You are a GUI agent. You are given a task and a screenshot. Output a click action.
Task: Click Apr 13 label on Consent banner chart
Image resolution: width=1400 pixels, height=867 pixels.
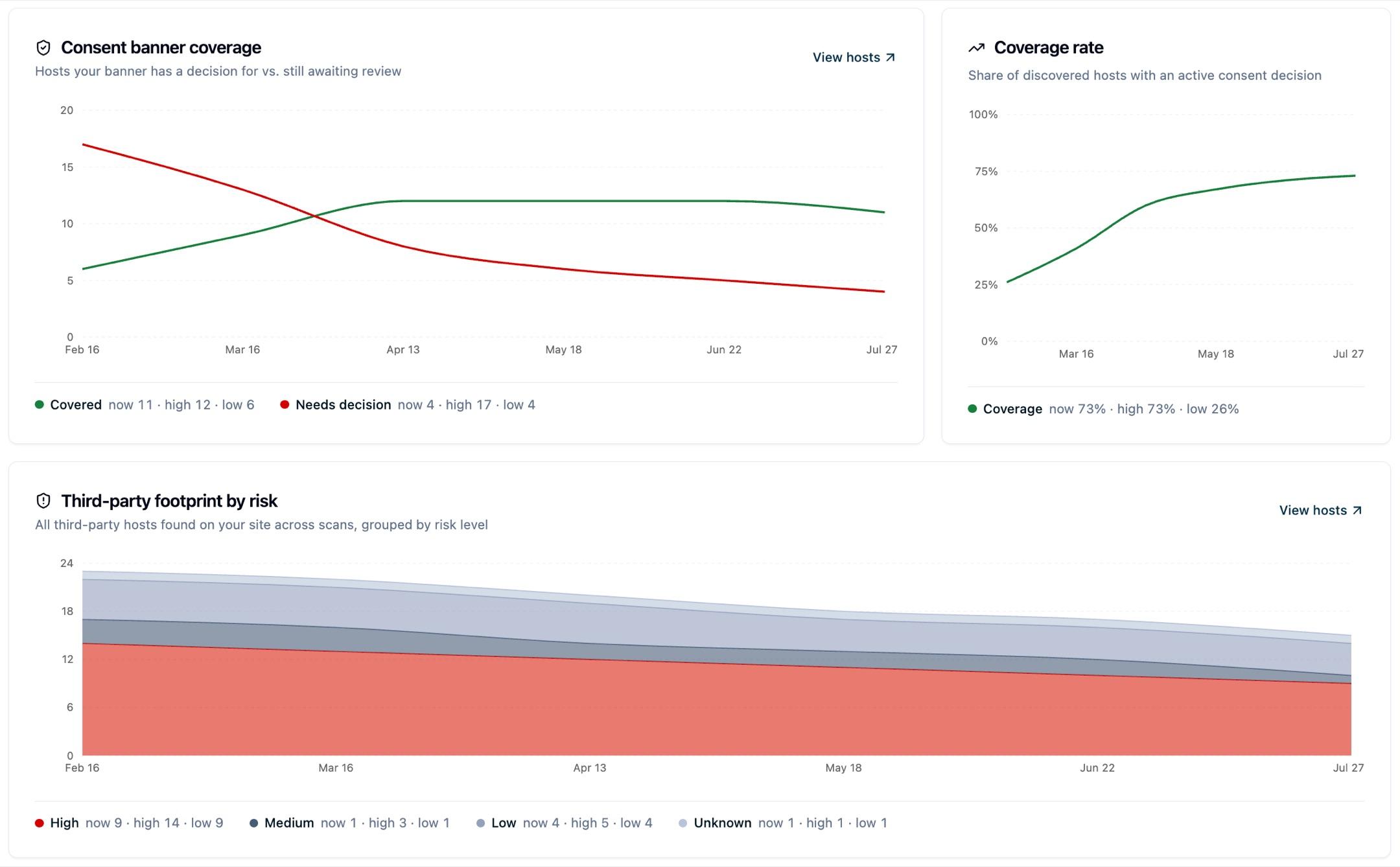[403, 350]
